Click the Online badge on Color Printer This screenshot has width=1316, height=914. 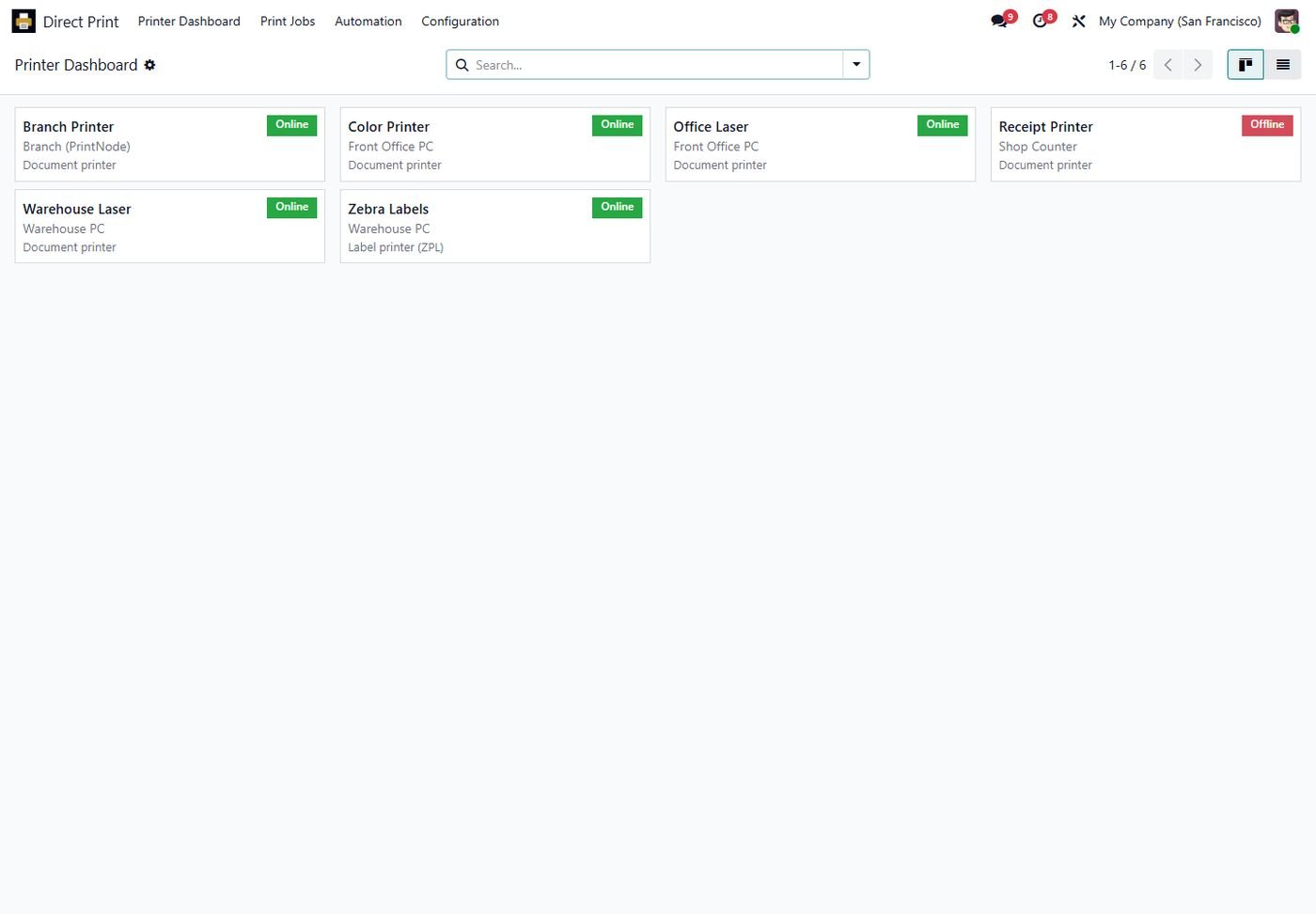618,125
